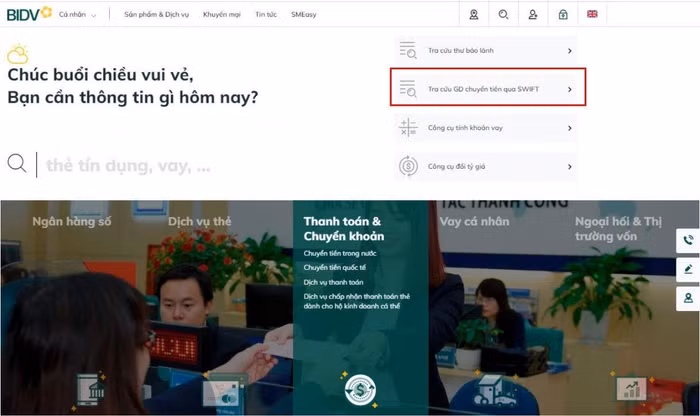
Task: Click the phone contact side icon
Action: click(x=688, y=241)
